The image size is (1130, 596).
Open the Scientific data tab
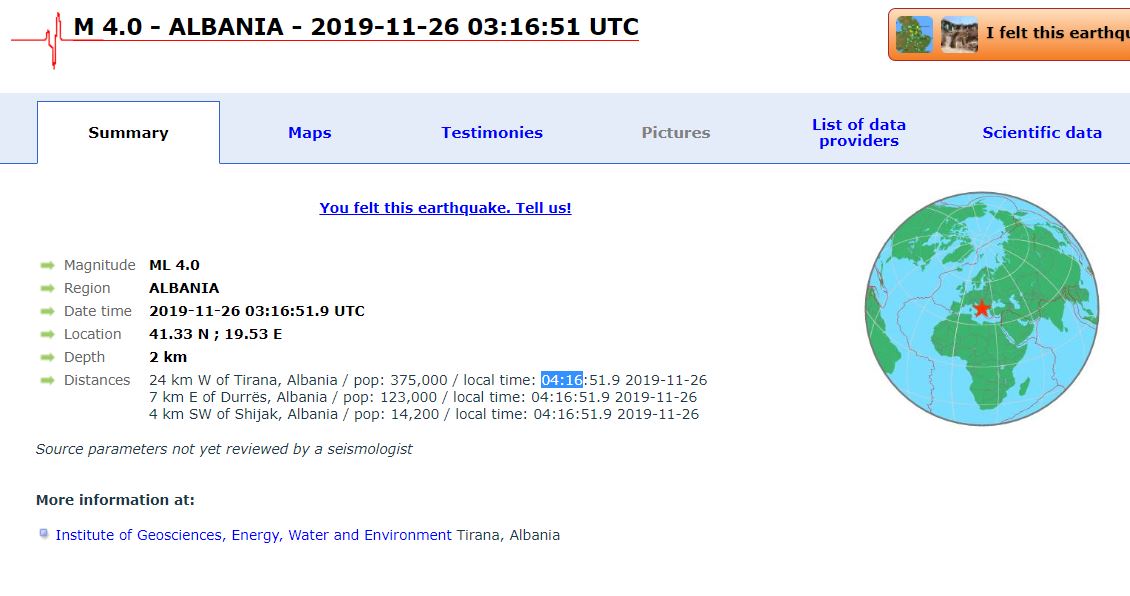pos(1042,133)
